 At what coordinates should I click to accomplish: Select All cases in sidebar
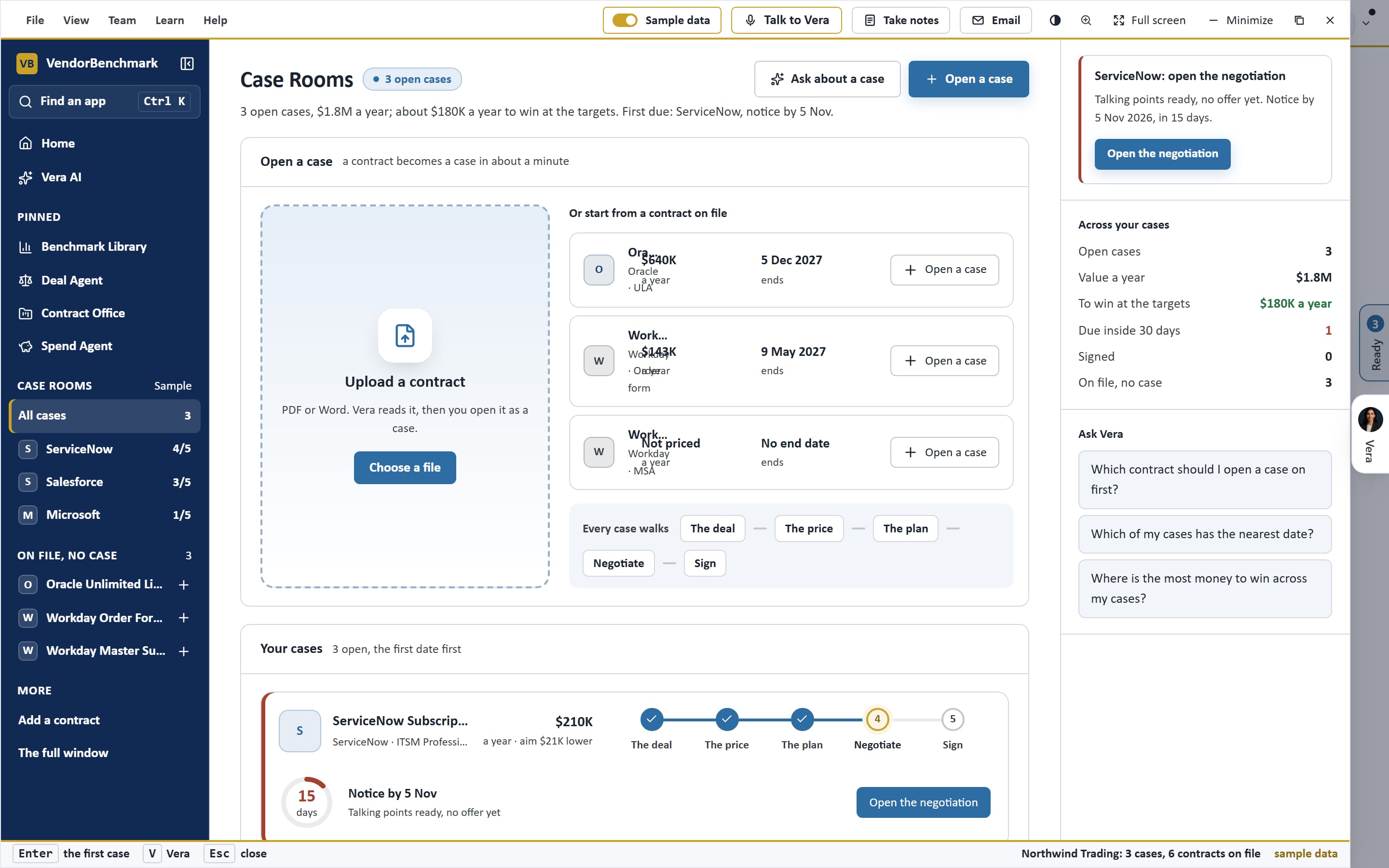pos(105,416)
